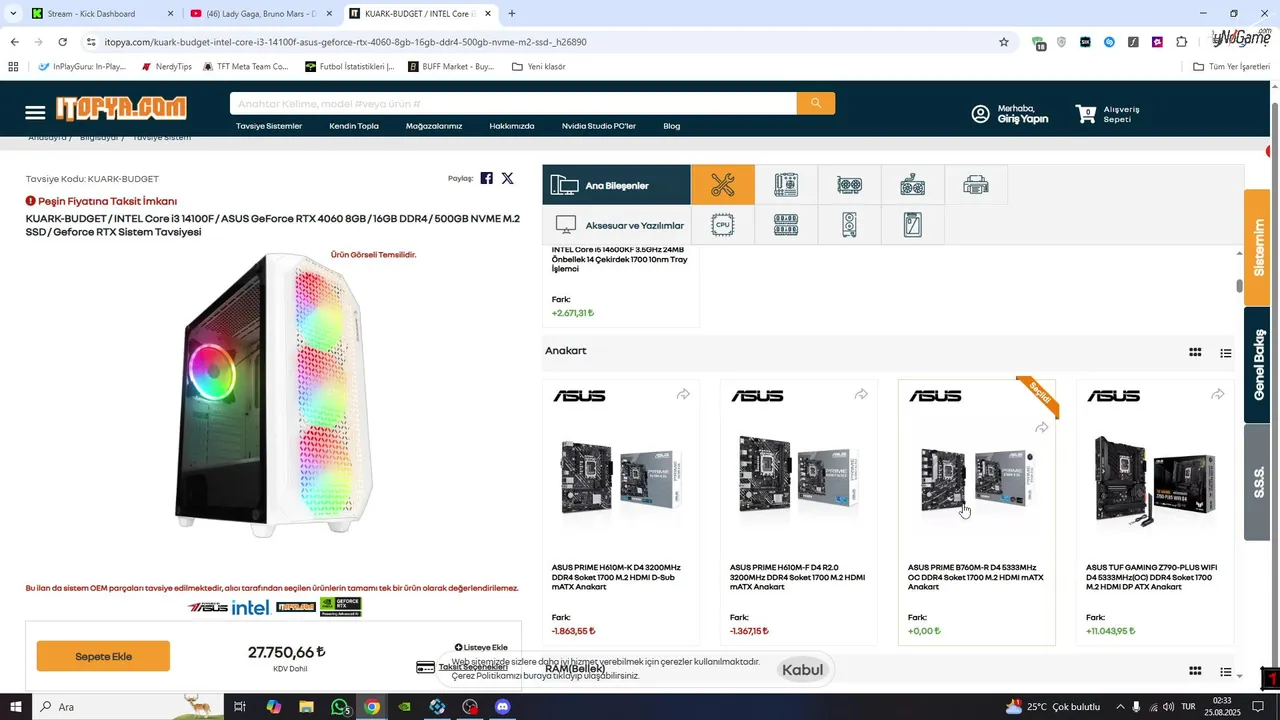Switch RAM section to grid view

(x=1195, y=671)
